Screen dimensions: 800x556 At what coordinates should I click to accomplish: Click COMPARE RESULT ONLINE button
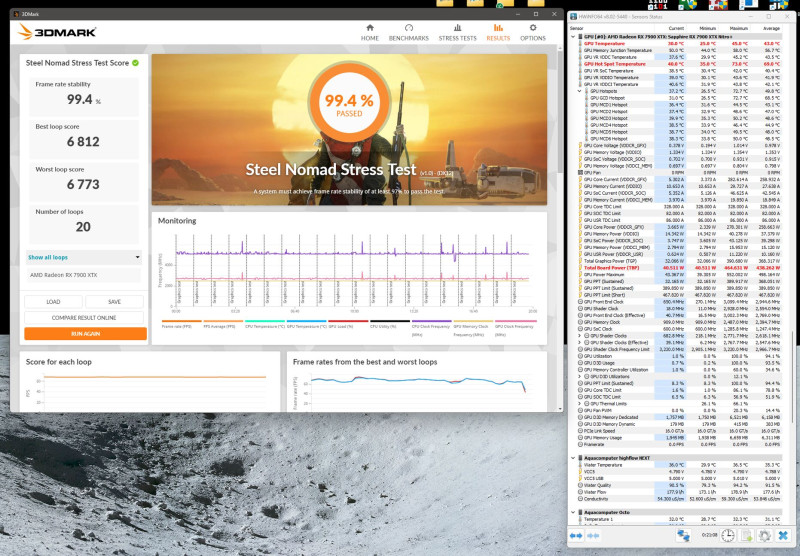[84, 317]
